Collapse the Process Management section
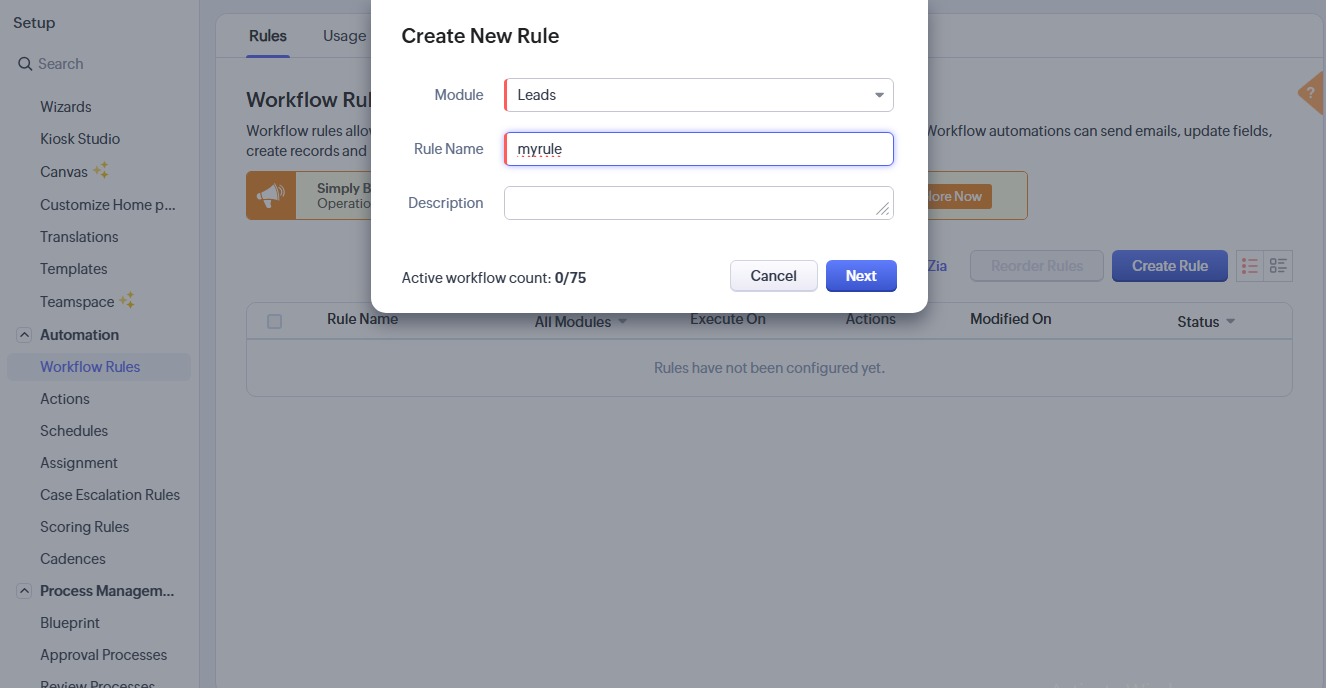The image size is (1326, 688). point(24,591)
